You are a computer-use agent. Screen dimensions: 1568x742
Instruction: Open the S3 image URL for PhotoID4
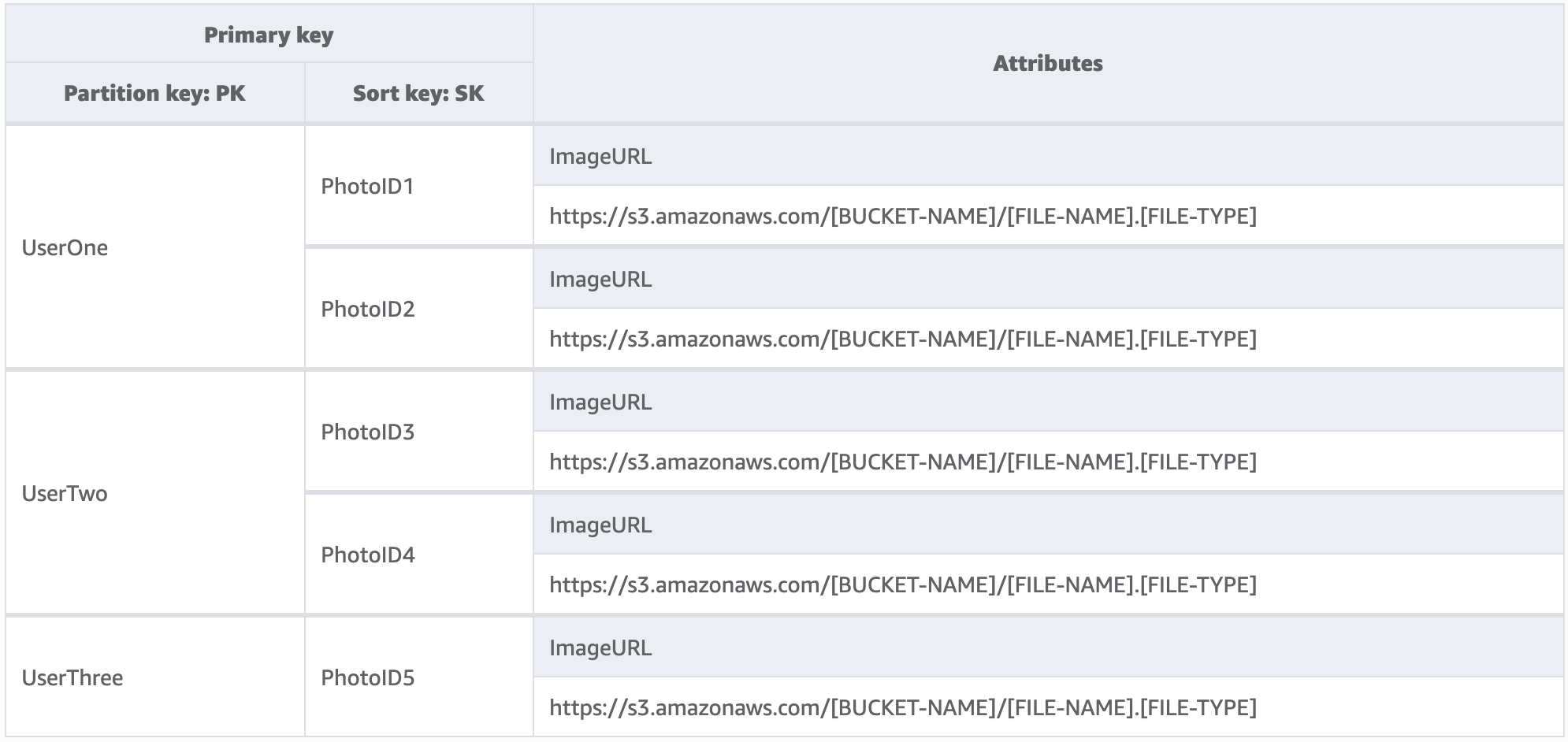click(902, 585)
